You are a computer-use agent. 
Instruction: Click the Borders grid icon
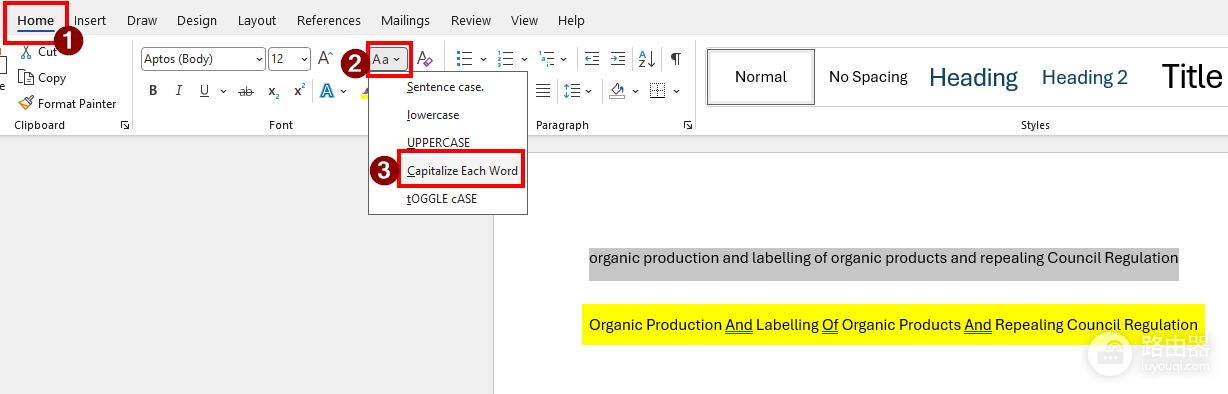tap(658, 91)
